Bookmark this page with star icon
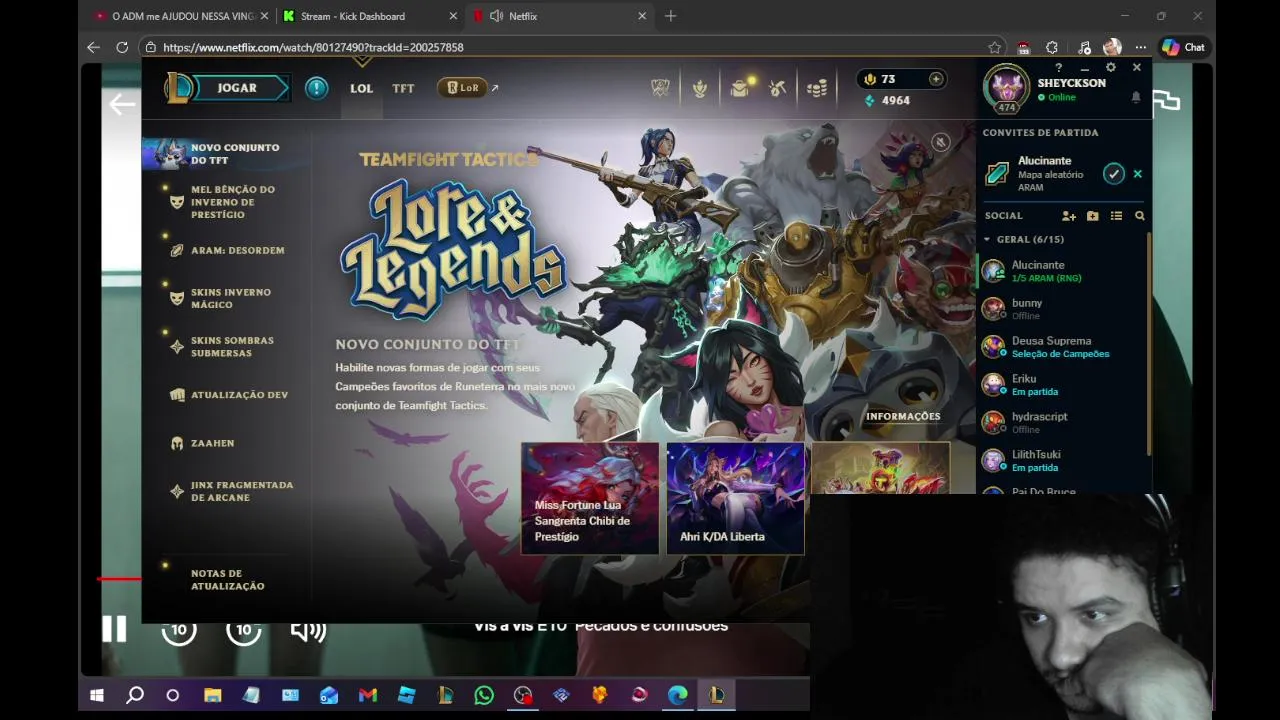 (x=994, y=47)
